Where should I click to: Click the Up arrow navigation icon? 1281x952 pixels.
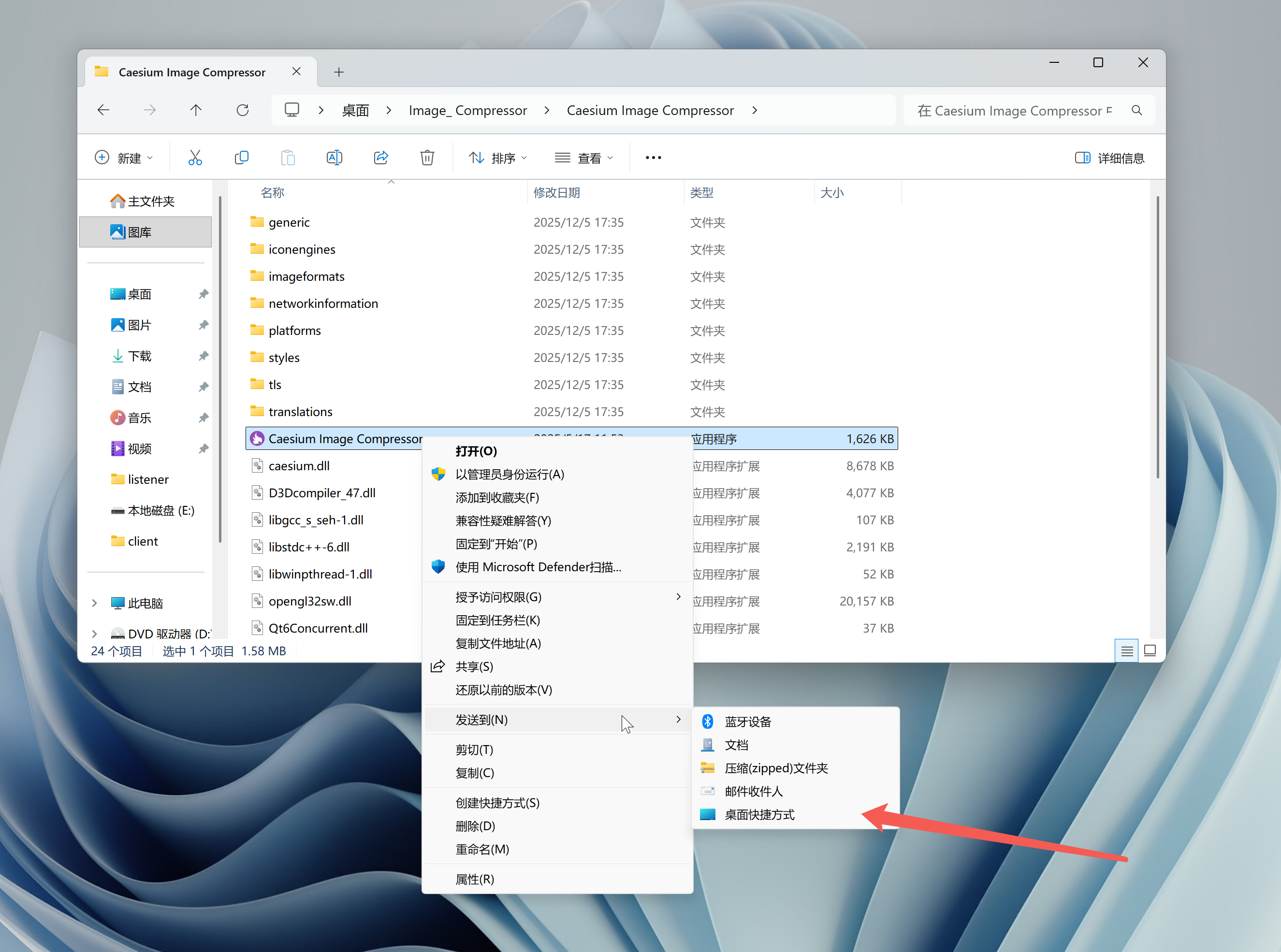tap(196, 110)
